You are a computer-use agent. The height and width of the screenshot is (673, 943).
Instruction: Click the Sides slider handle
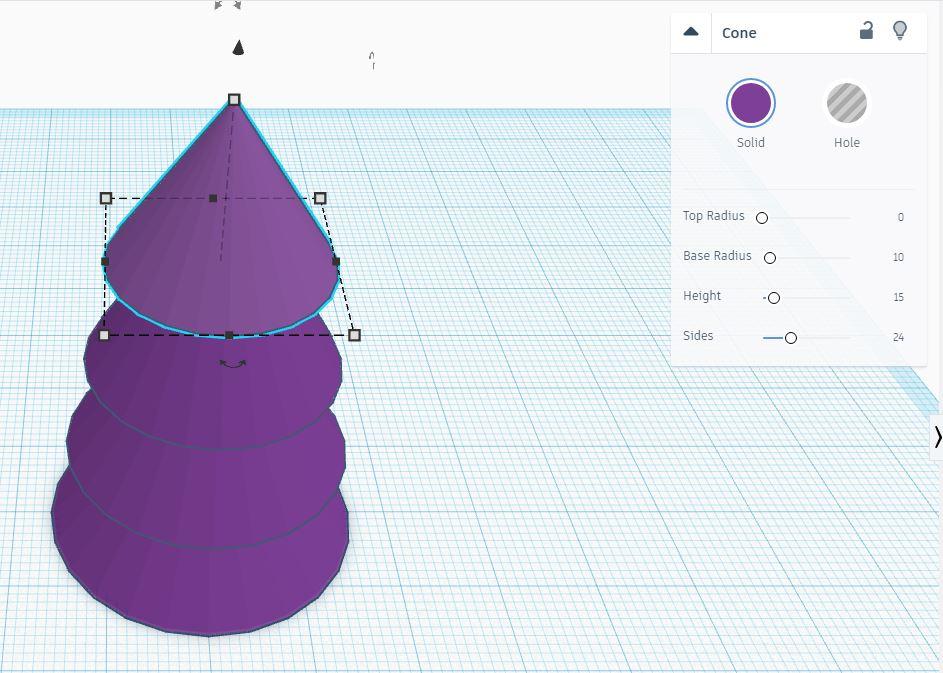click(x=791, y=338)
